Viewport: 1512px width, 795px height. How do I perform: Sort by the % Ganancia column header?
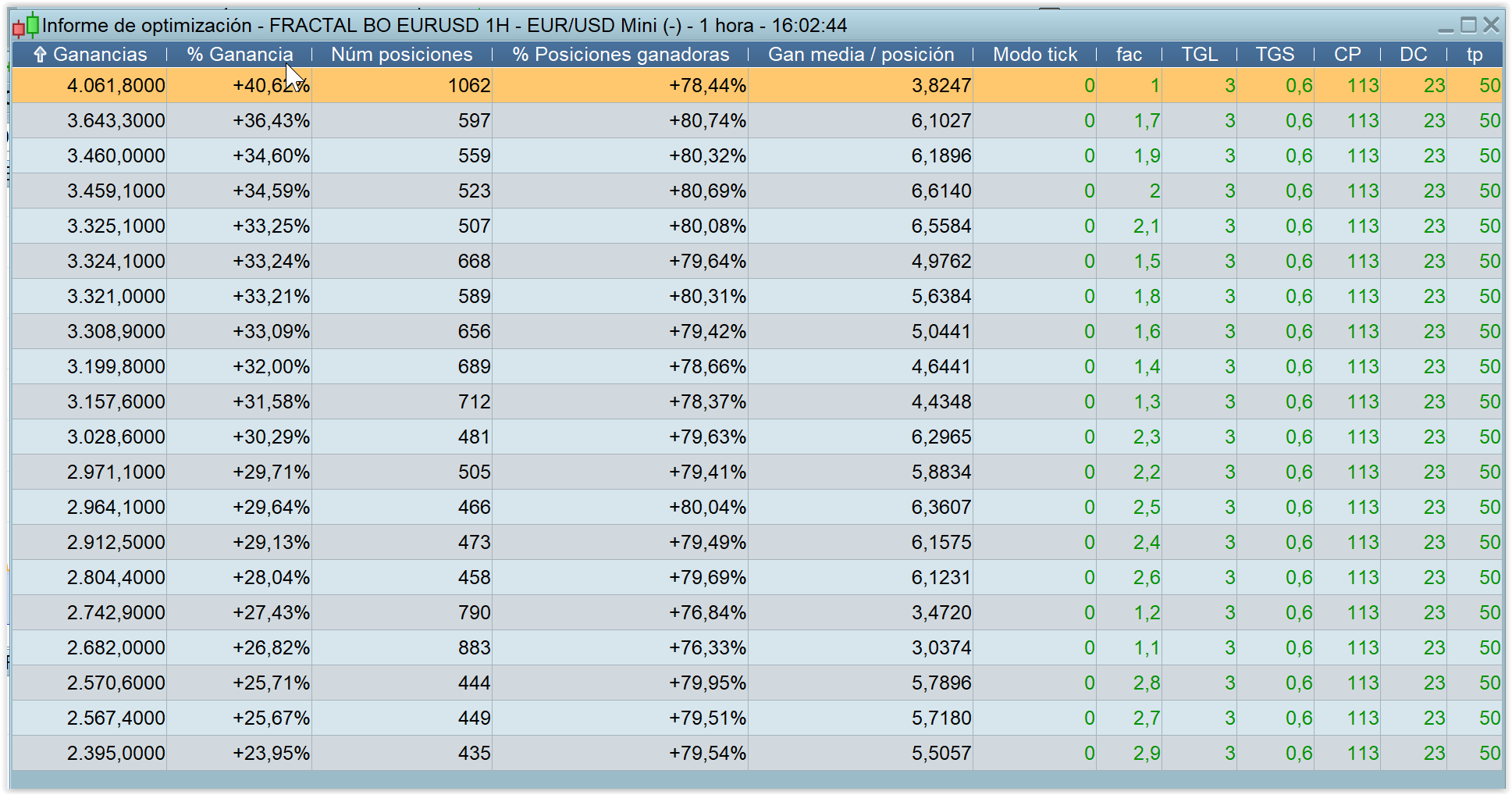point(240,55)
